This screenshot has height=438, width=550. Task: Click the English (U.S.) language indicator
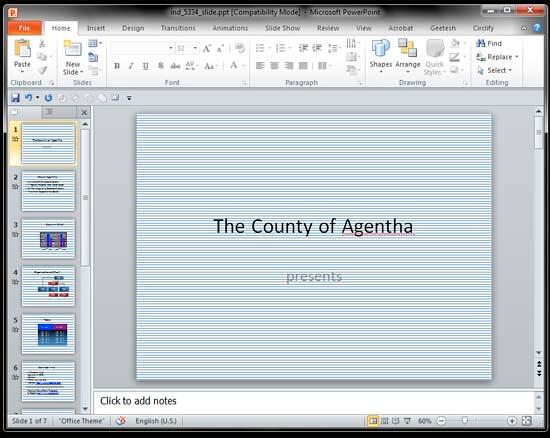click(x=156, y=420)
